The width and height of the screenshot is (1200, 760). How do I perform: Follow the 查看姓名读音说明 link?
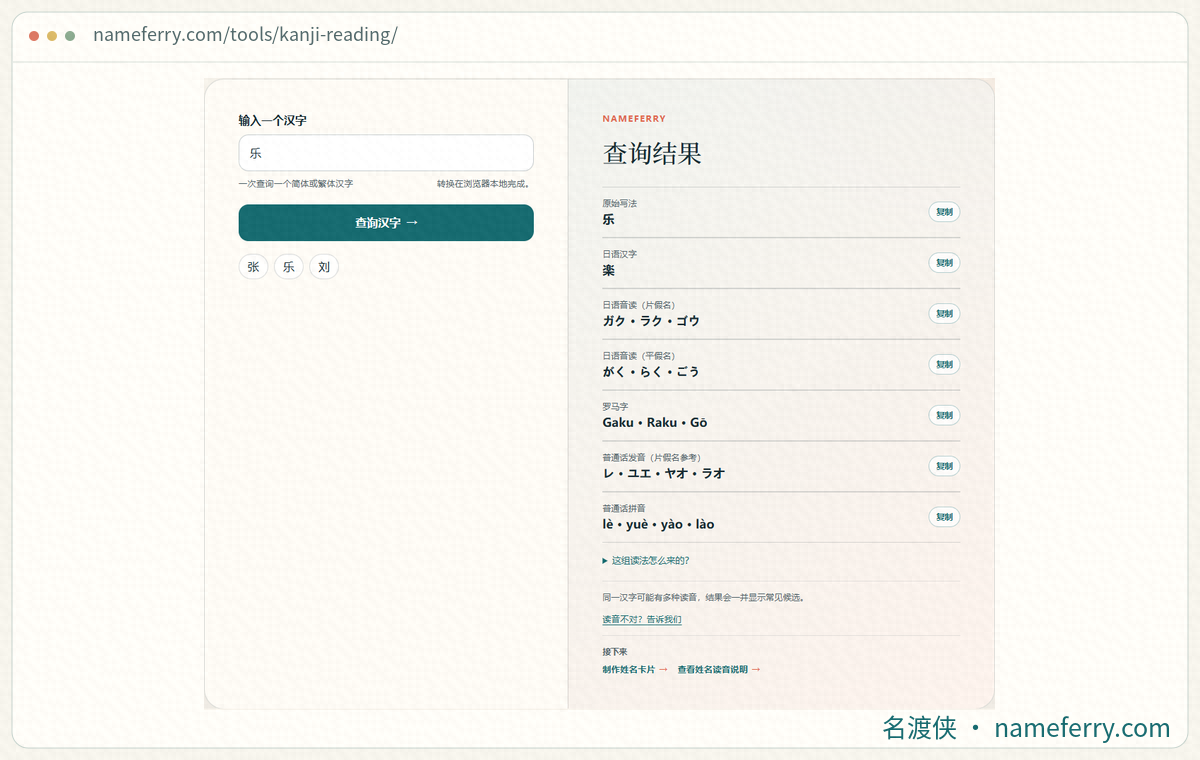click(719, 670)
